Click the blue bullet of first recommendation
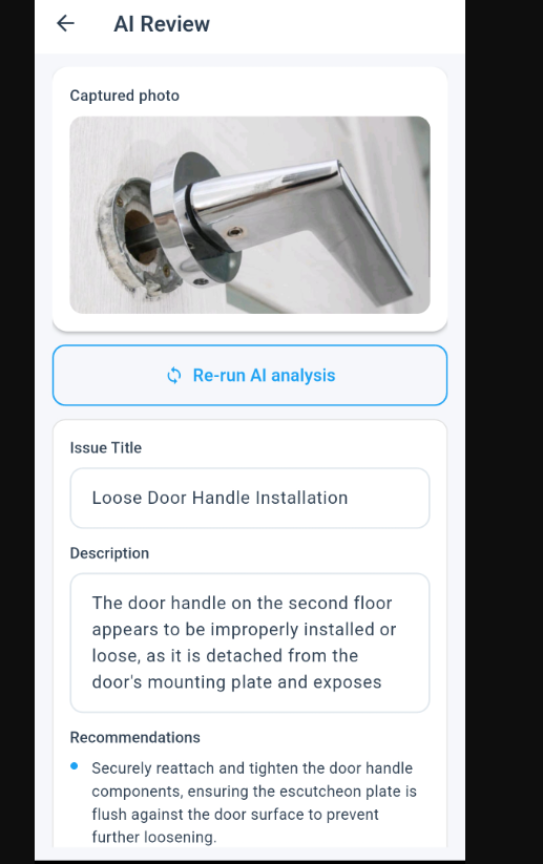 74,766
